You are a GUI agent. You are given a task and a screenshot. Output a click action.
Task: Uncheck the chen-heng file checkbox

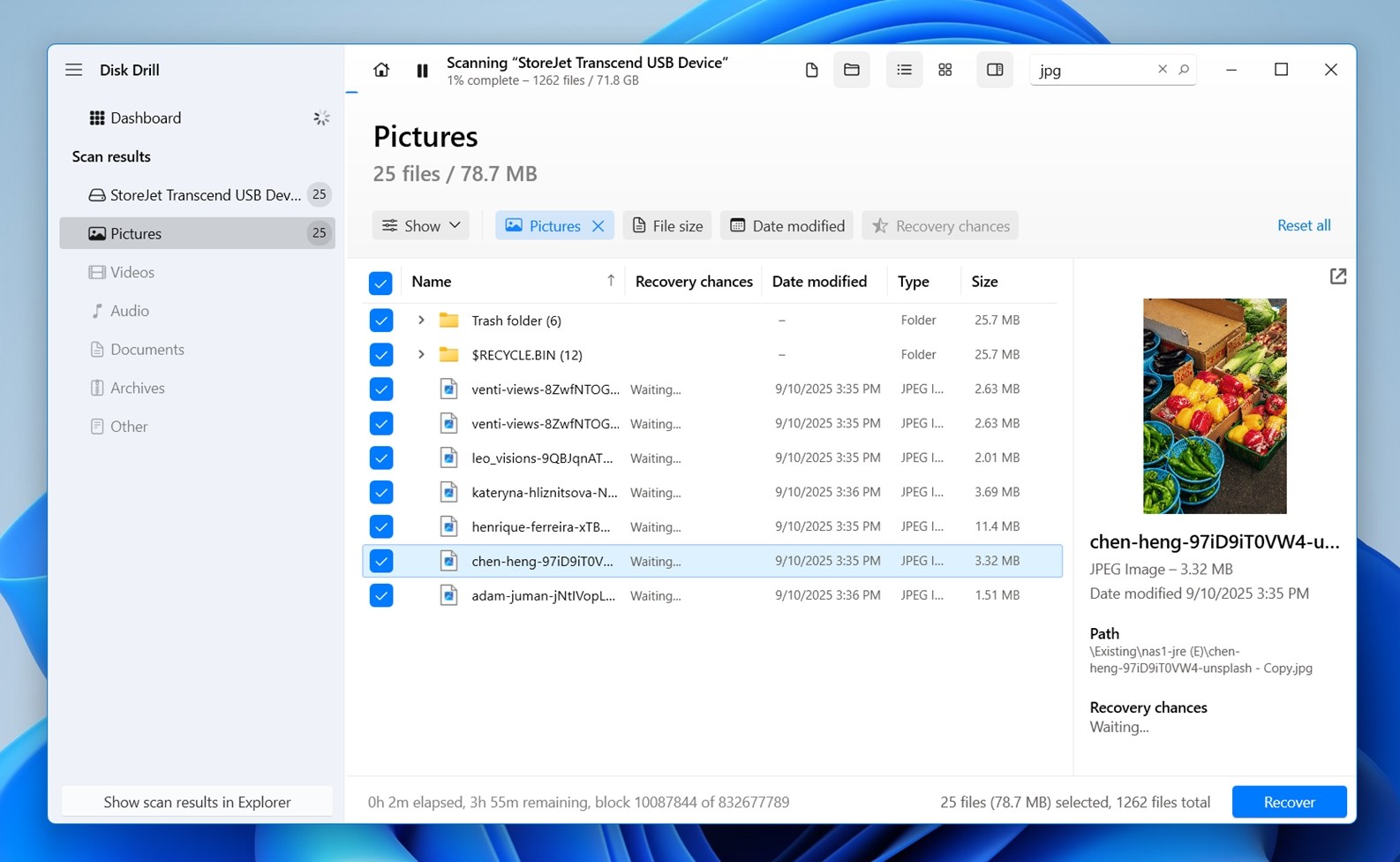[x=380, y=561]
